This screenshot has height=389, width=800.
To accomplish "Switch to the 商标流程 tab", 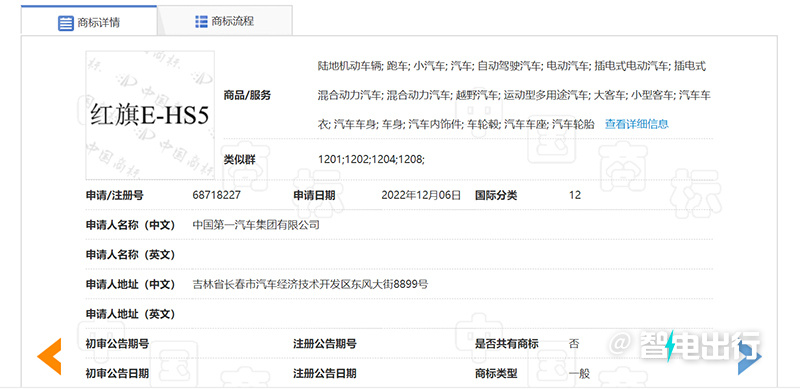I will point(224,21).
